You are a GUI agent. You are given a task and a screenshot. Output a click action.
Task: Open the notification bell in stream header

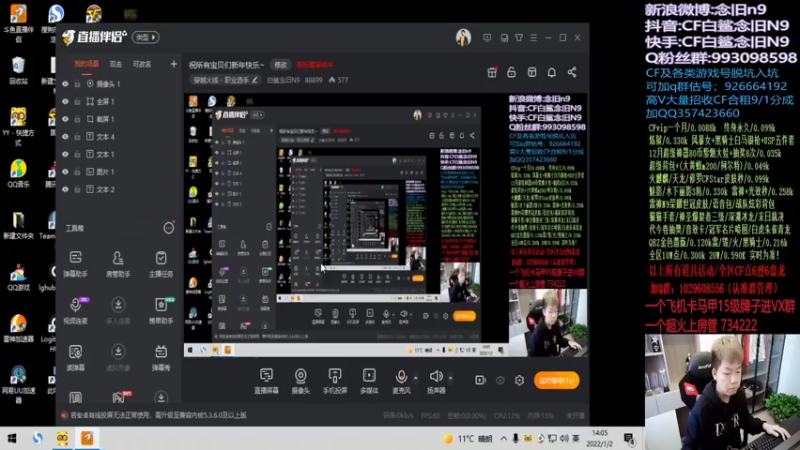[x=552, y=72]
